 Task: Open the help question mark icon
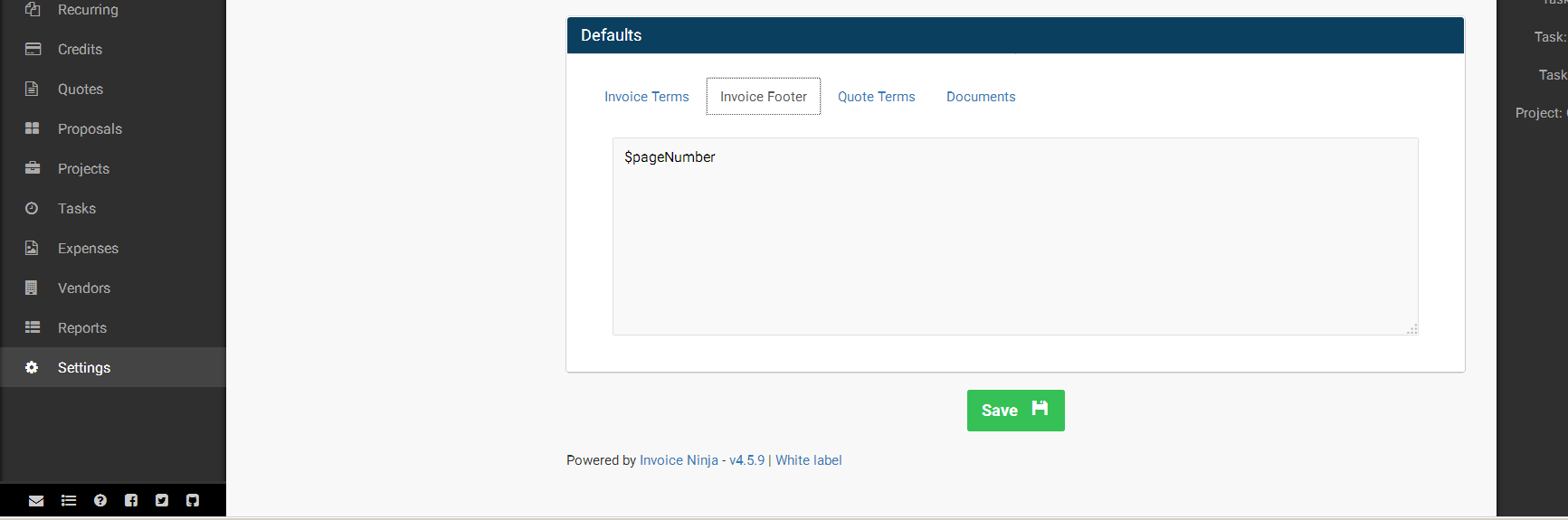tap(100, 500)
